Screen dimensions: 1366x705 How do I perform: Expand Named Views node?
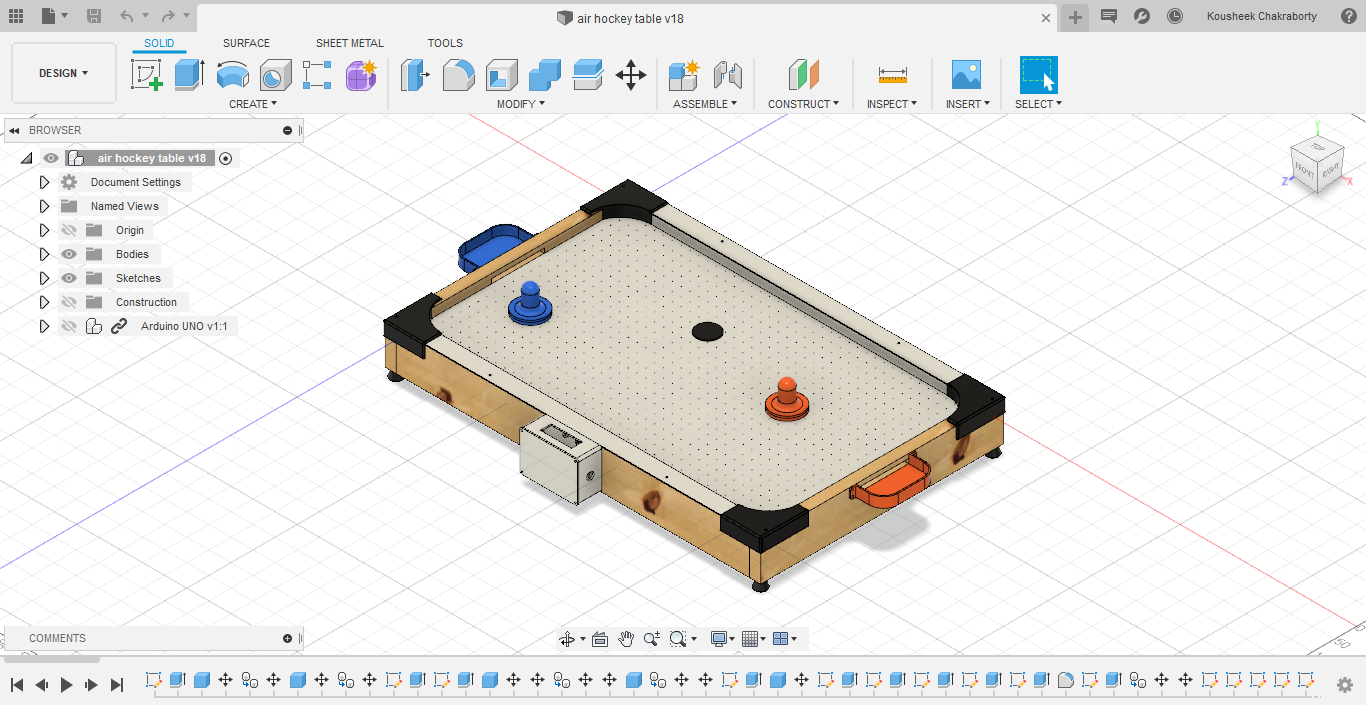44,206
